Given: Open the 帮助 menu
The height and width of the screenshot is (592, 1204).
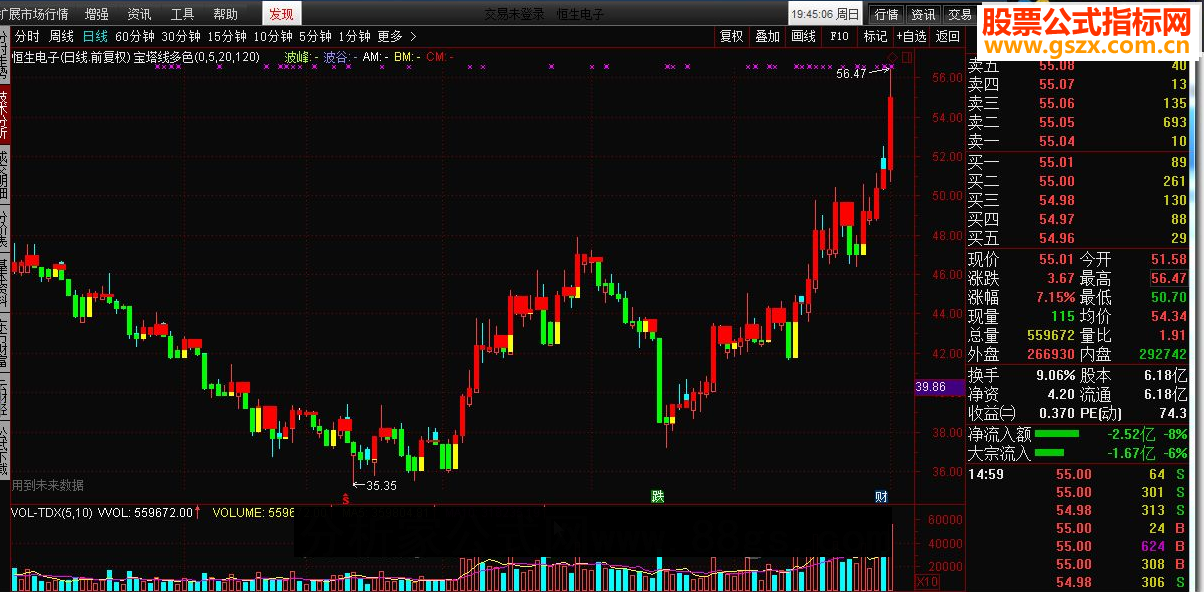Looking at the screenshot, I should [x=226, y=14].
